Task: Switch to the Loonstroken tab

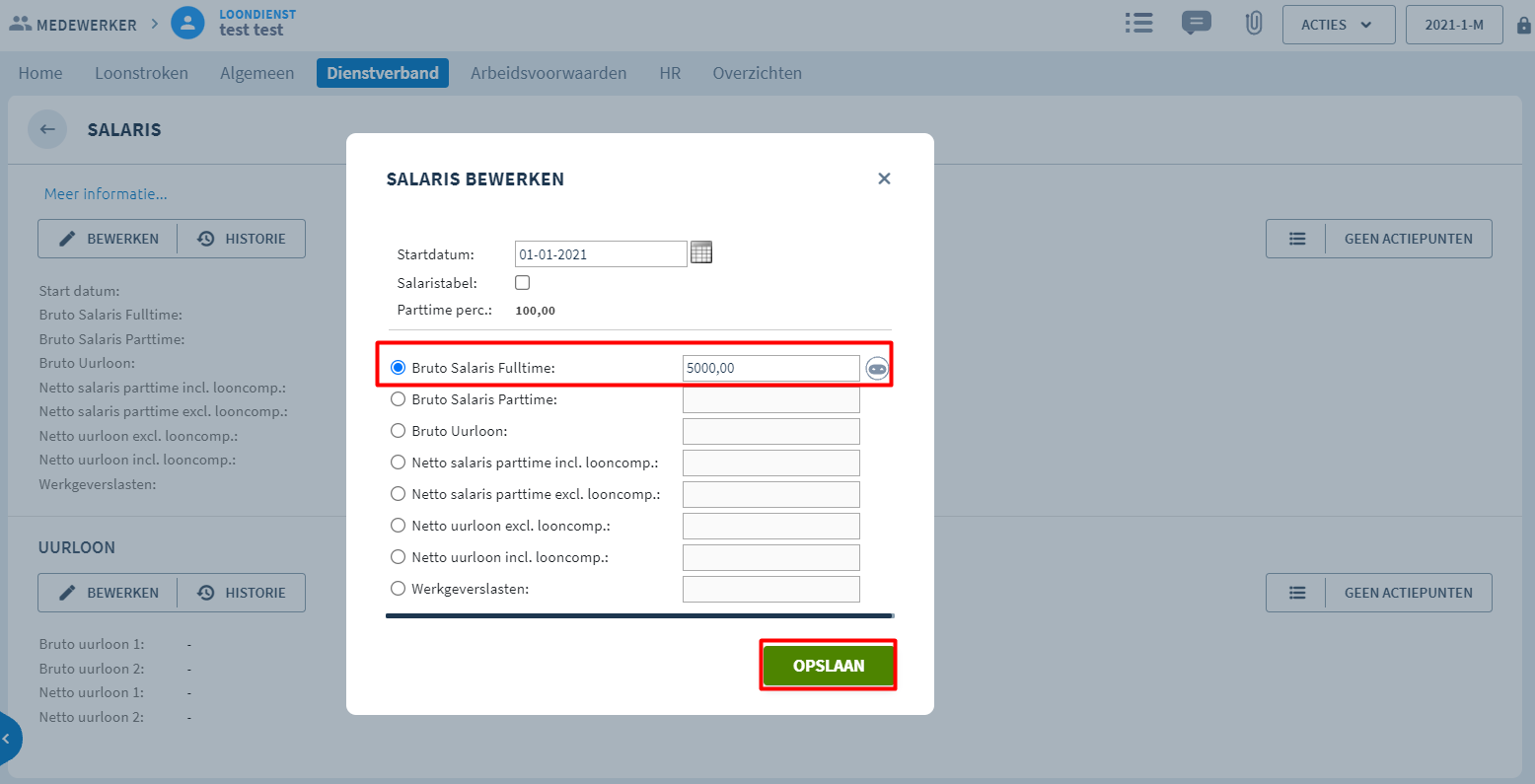Action: [141, 72]
